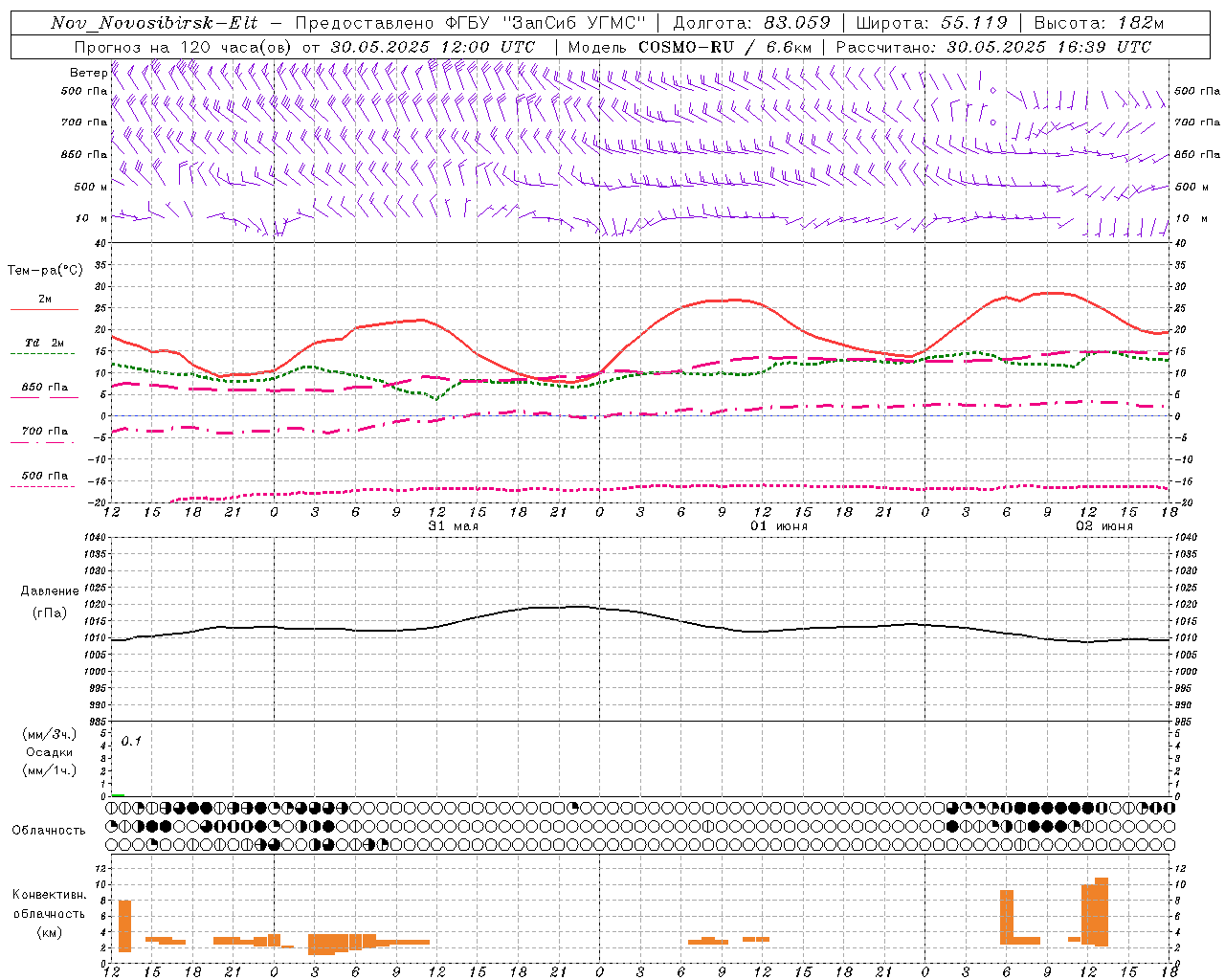Click the 1020 value on right pressure axis
The width and height of the screenshot is (1225, 980).
[x=1187, y=604]
